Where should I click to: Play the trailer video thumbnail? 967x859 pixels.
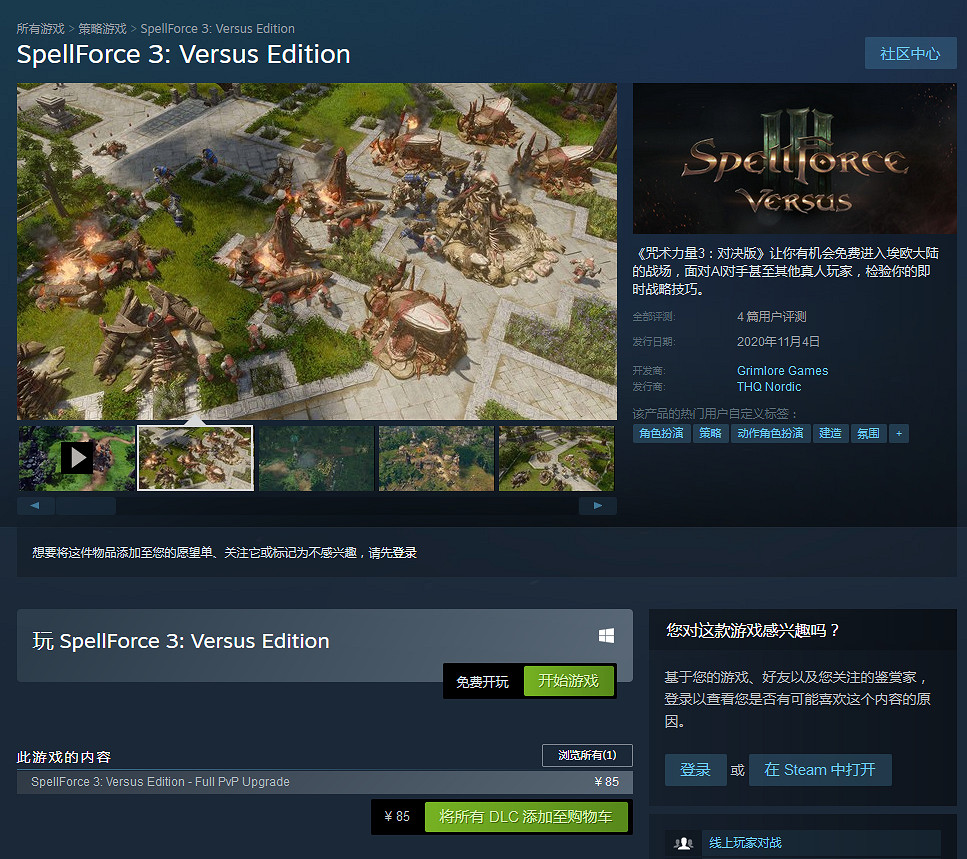click(77, 458)
